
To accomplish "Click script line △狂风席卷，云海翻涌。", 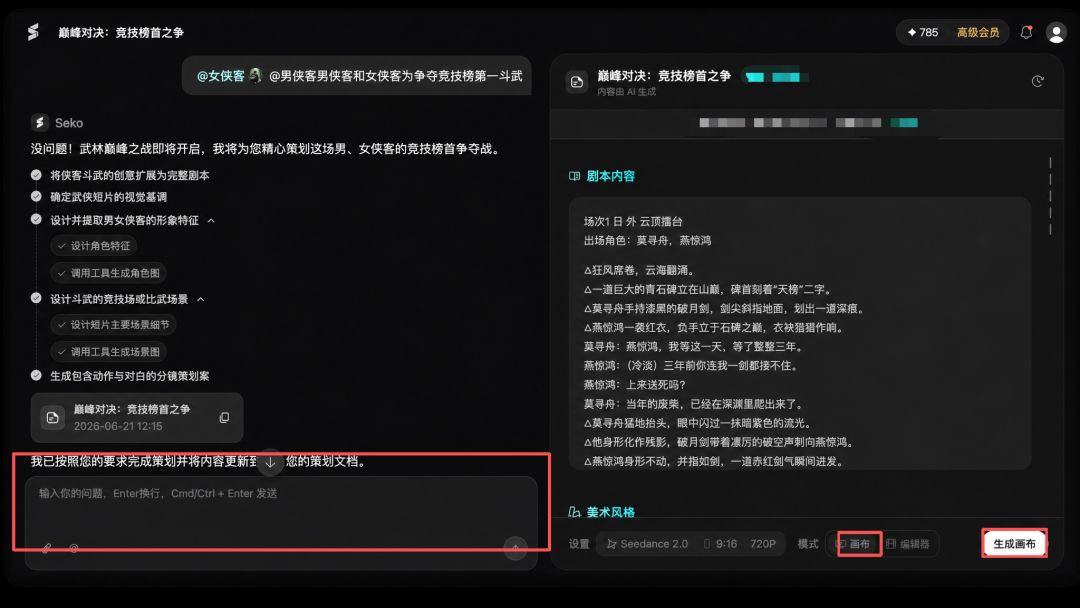I will pyautogui.click(x=639, y=271).
